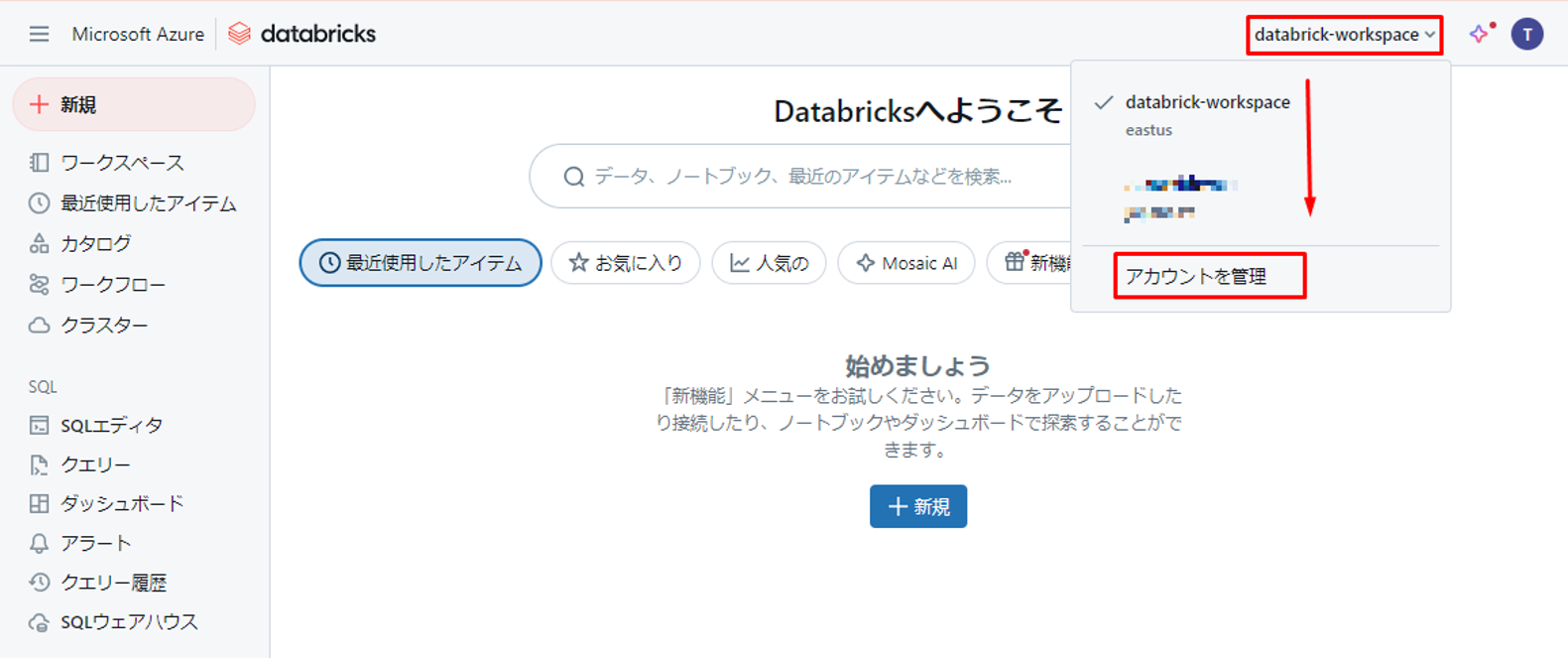Click the ダッシュボード grid icon

pos(39,503)
